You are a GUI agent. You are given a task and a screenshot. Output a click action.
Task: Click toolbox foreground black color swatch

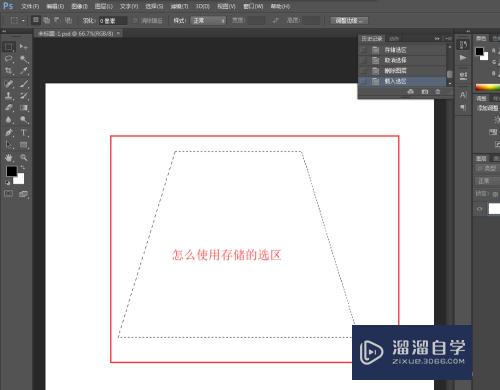click(x=11, y=171)
